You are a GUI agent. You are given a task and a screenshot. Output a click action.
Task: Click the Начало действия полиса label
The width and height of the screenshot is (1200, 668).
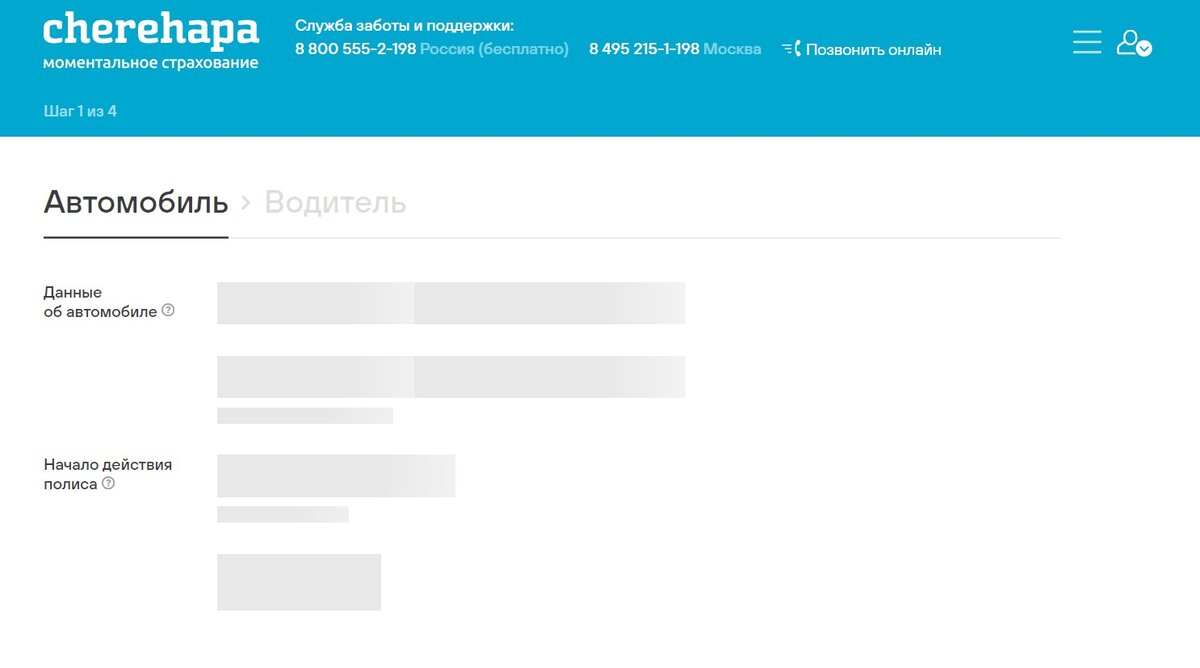(108, 474)
